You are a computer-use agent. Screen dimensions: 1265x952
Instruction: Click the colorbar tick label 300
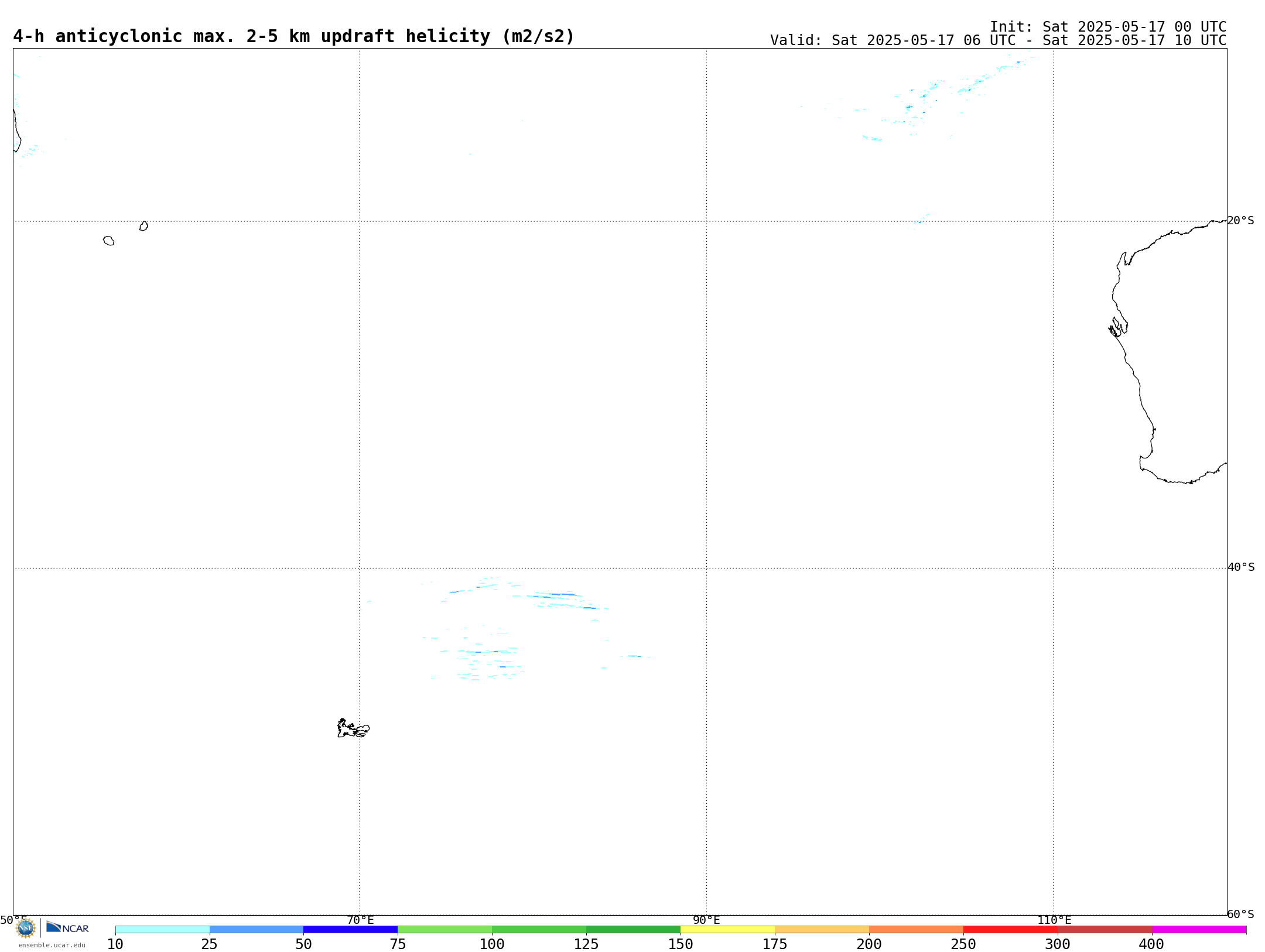pos(1058,944)
